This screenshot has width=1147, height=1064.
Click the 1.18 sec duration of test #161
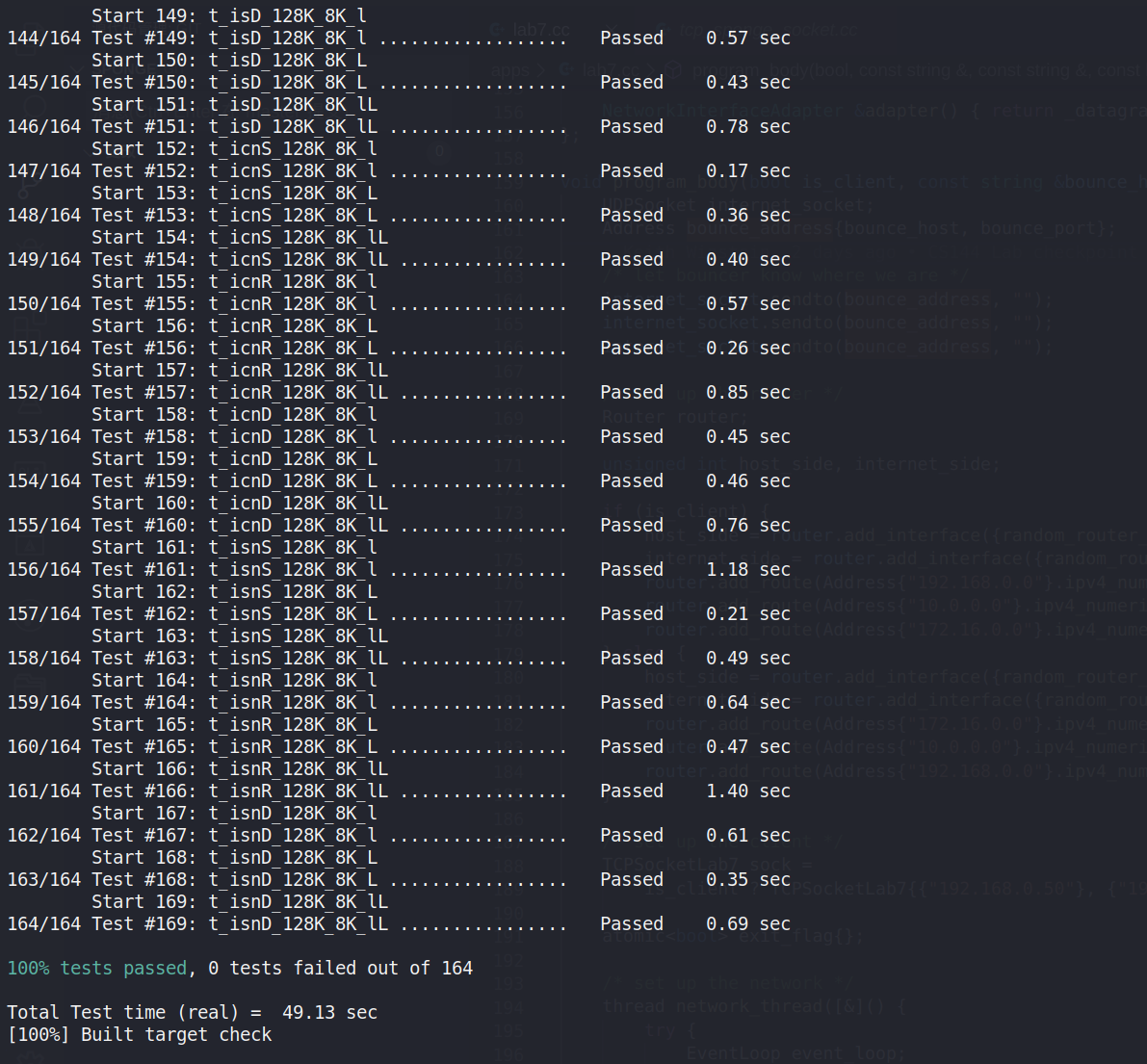747,570
